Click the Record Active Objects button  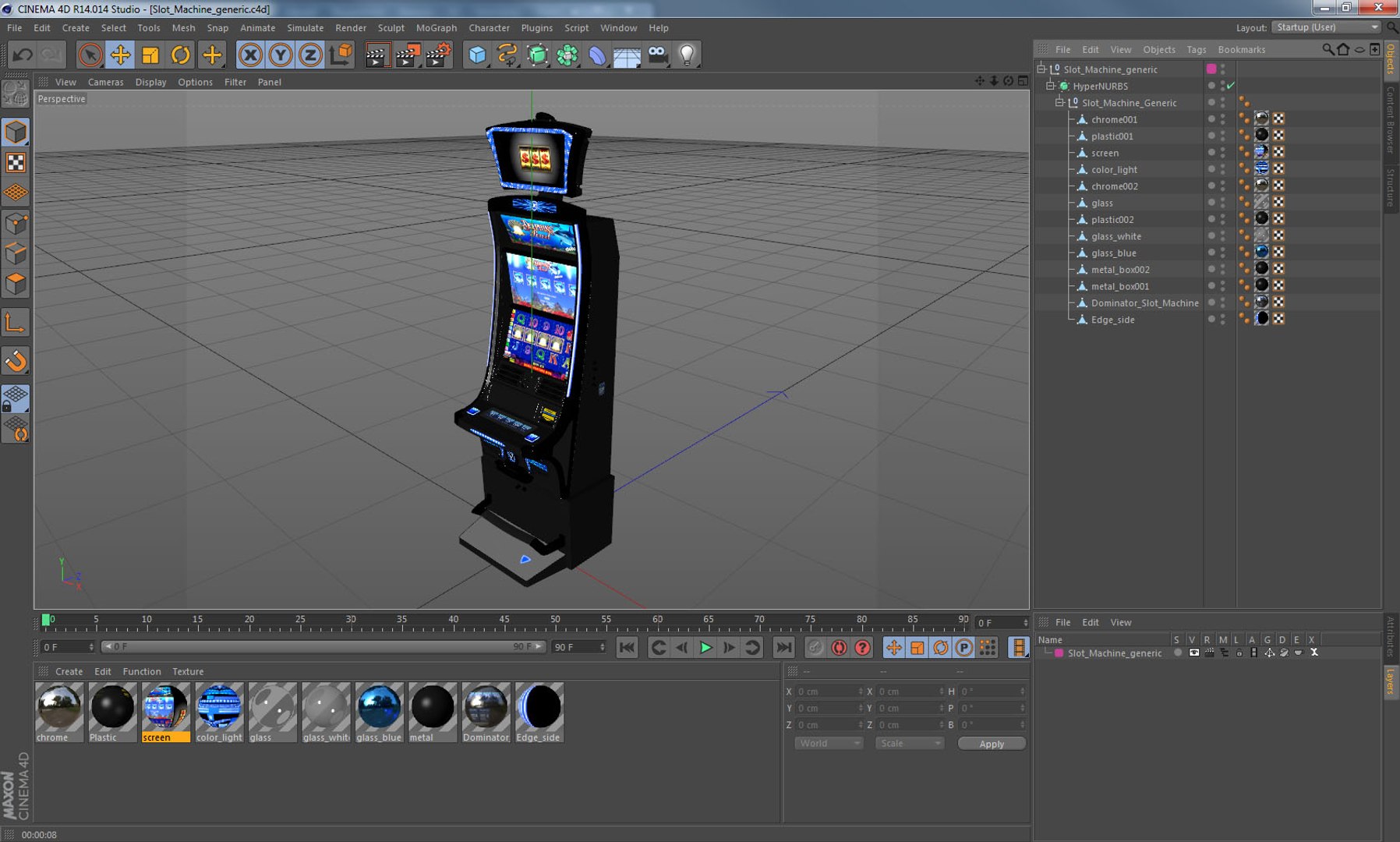click(815, 647)
